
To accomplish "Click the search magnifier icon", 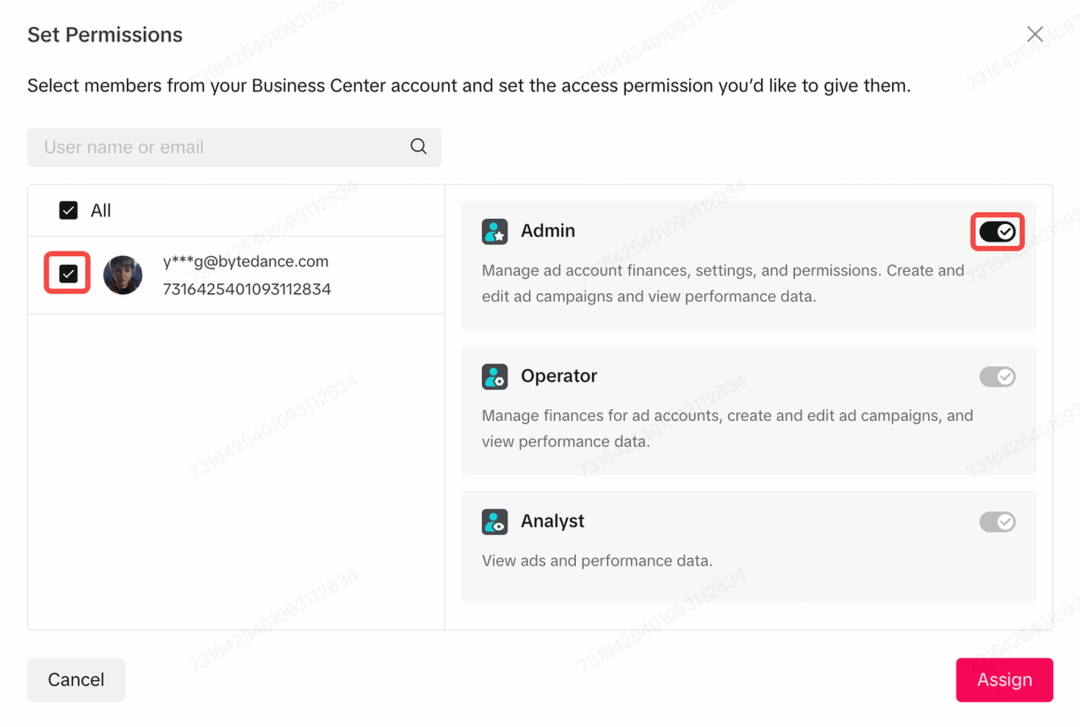I will pos(418,147).
